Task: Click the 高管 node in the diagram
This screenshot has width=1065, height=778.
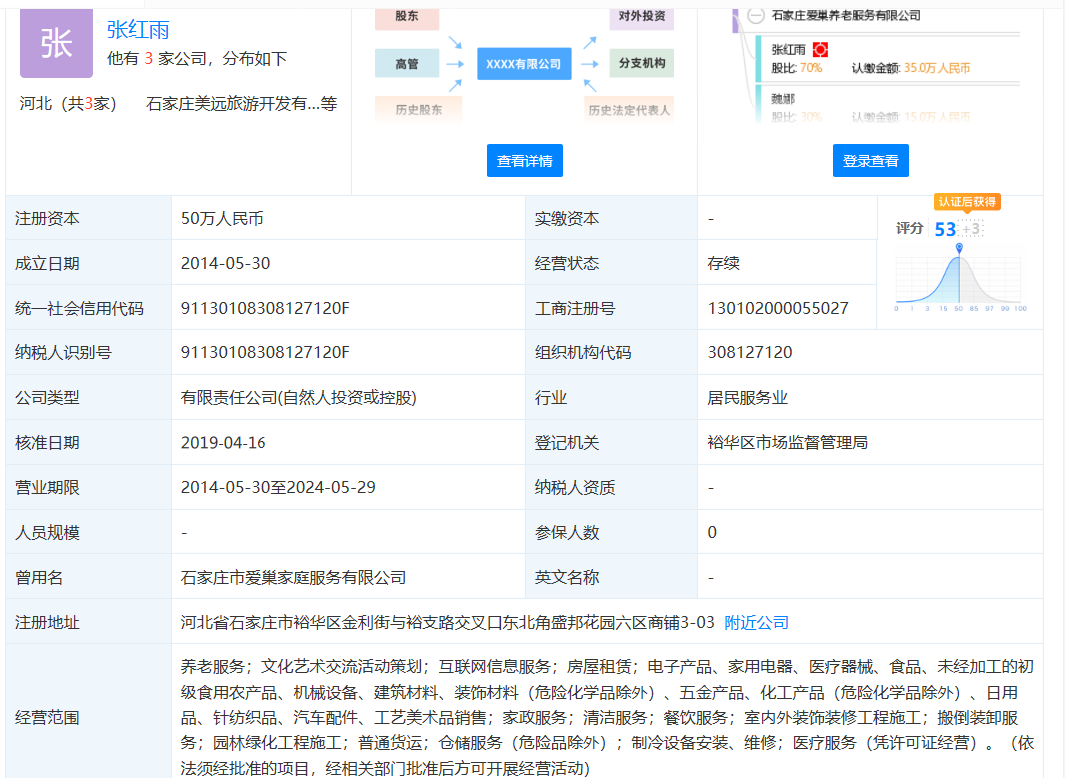Action: coord(407,64)
